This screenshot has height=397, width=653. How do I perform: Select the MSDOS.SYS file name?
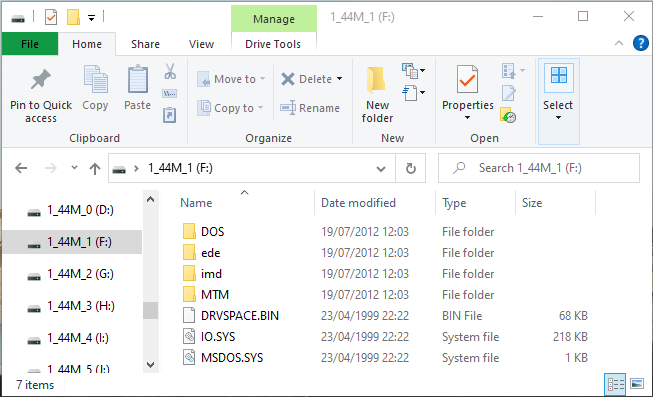tap(232, 357)
